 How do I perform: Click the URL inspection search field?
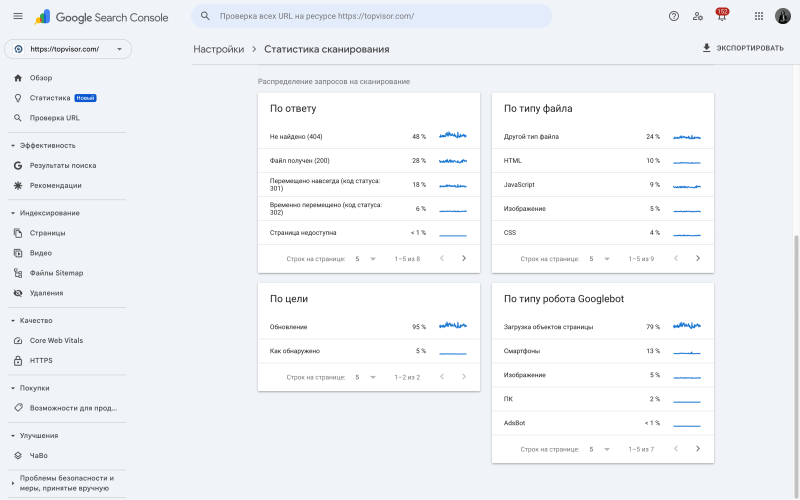pyautogui.click(x=370, y=16)
